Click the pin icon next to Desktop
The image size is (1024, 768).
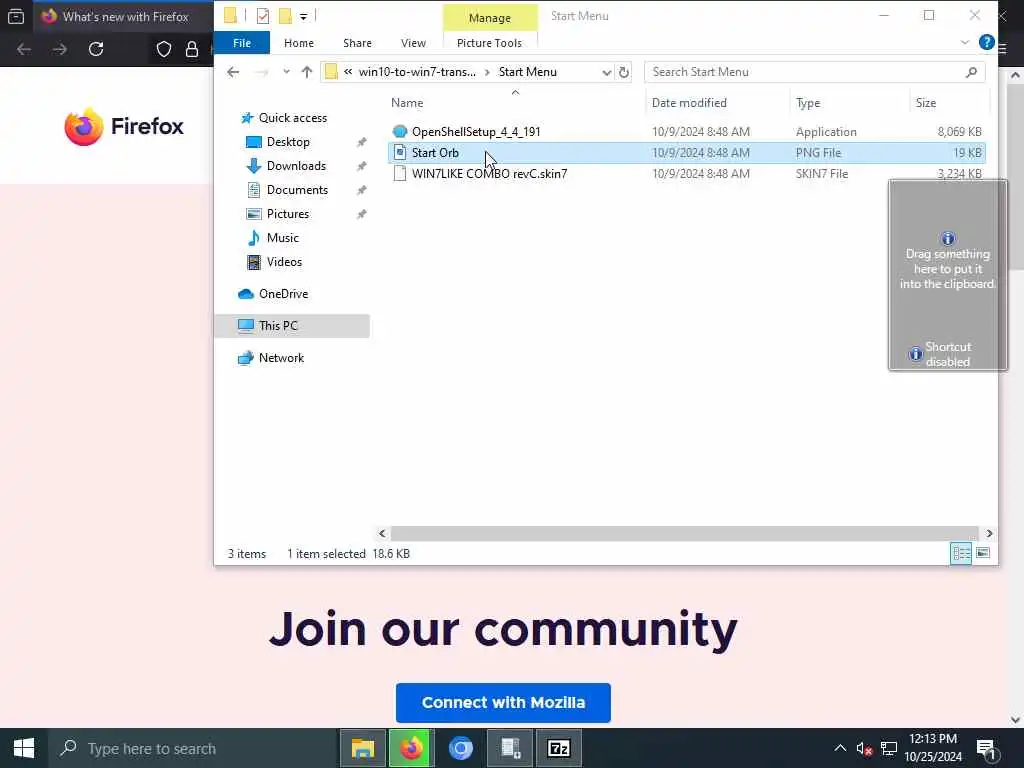[x=361, y=142]
